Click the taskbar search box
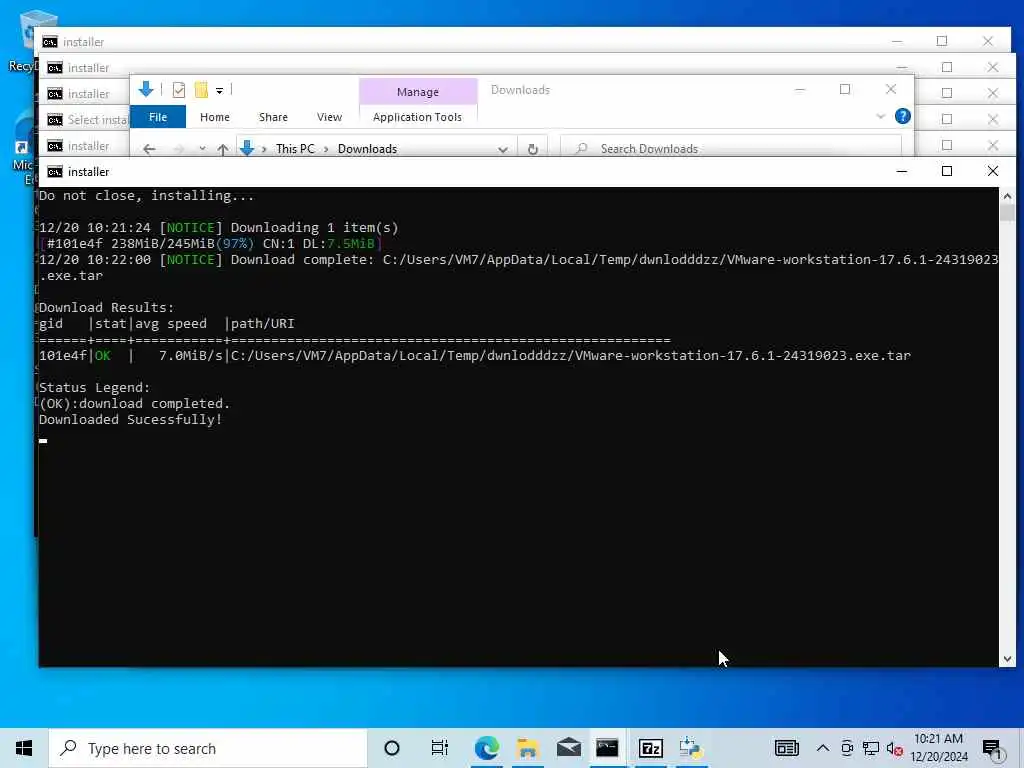 pos(208,748)
